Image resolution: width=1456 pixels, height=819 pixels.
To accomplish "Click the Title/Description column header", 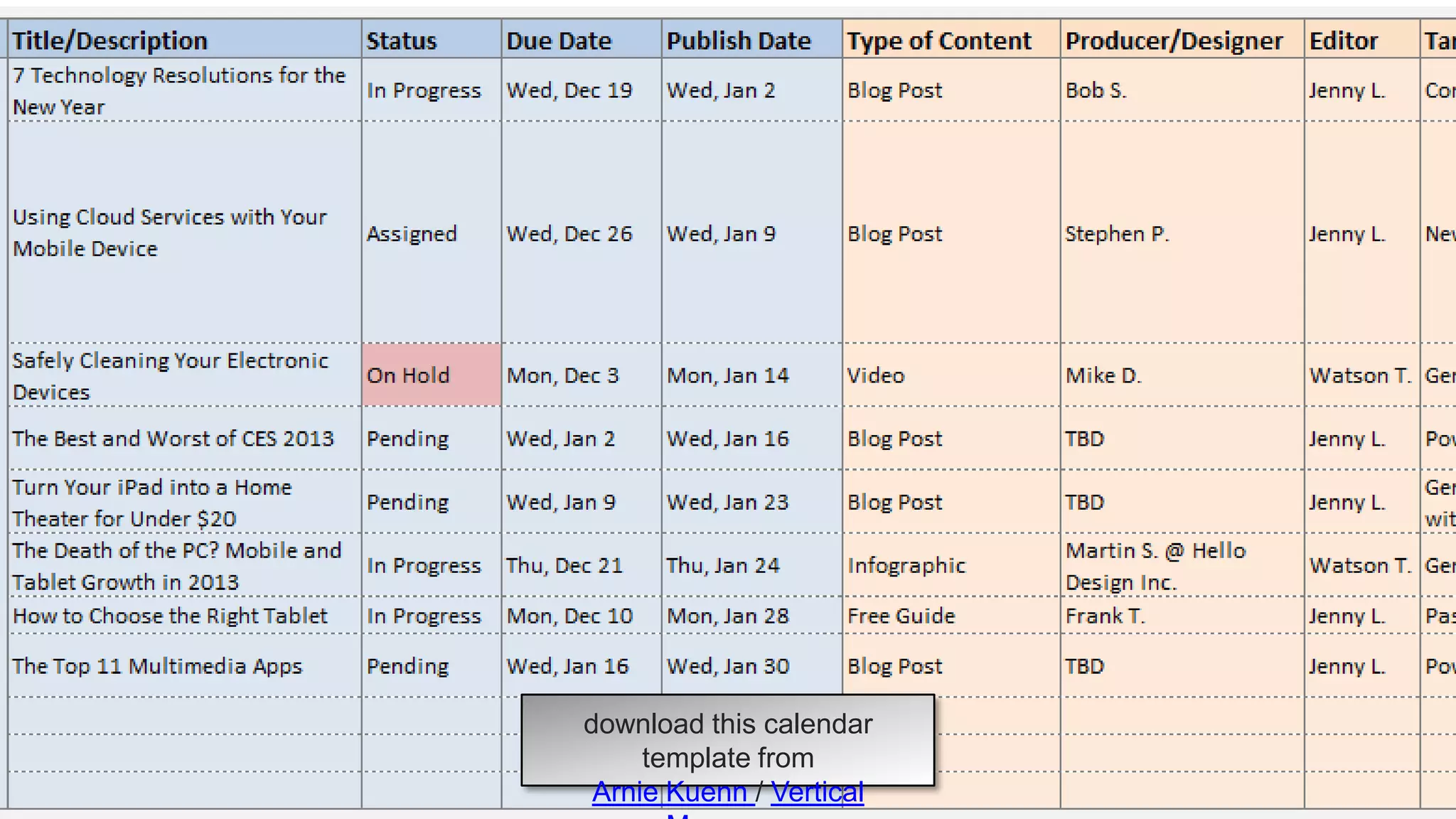I will click(x=110, y=41).
